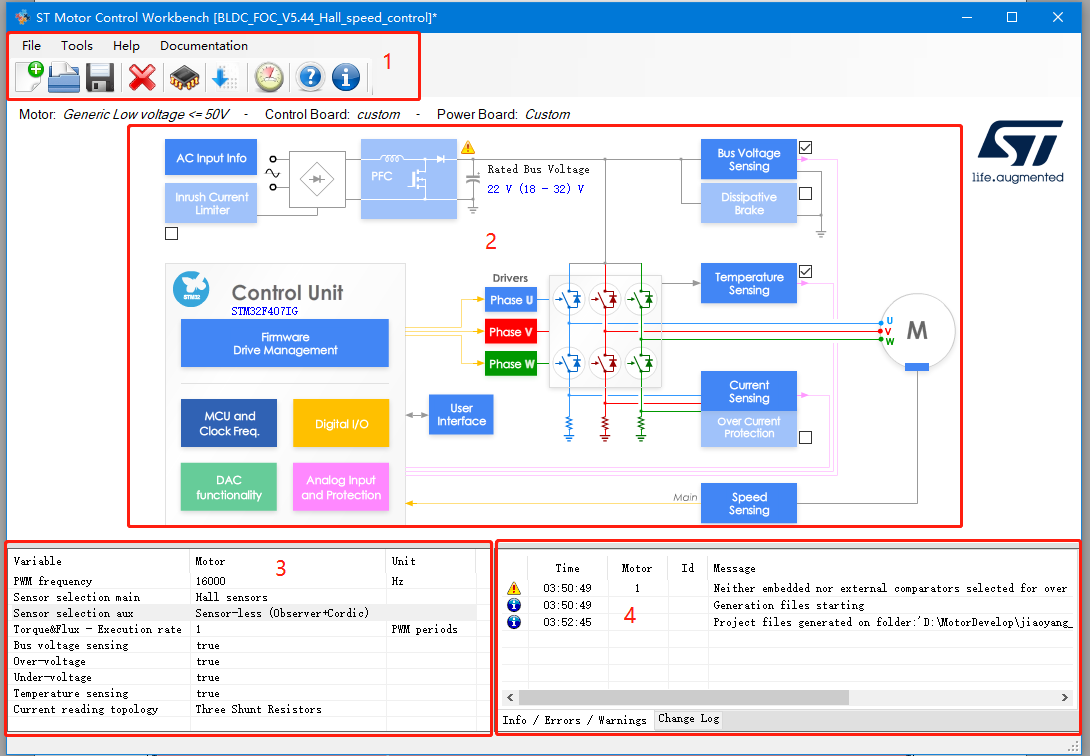The height and width of the screenshot is (756, 1090).
Task: Click the blue info icon in toolbar
Action: click(x=345, y=77)
